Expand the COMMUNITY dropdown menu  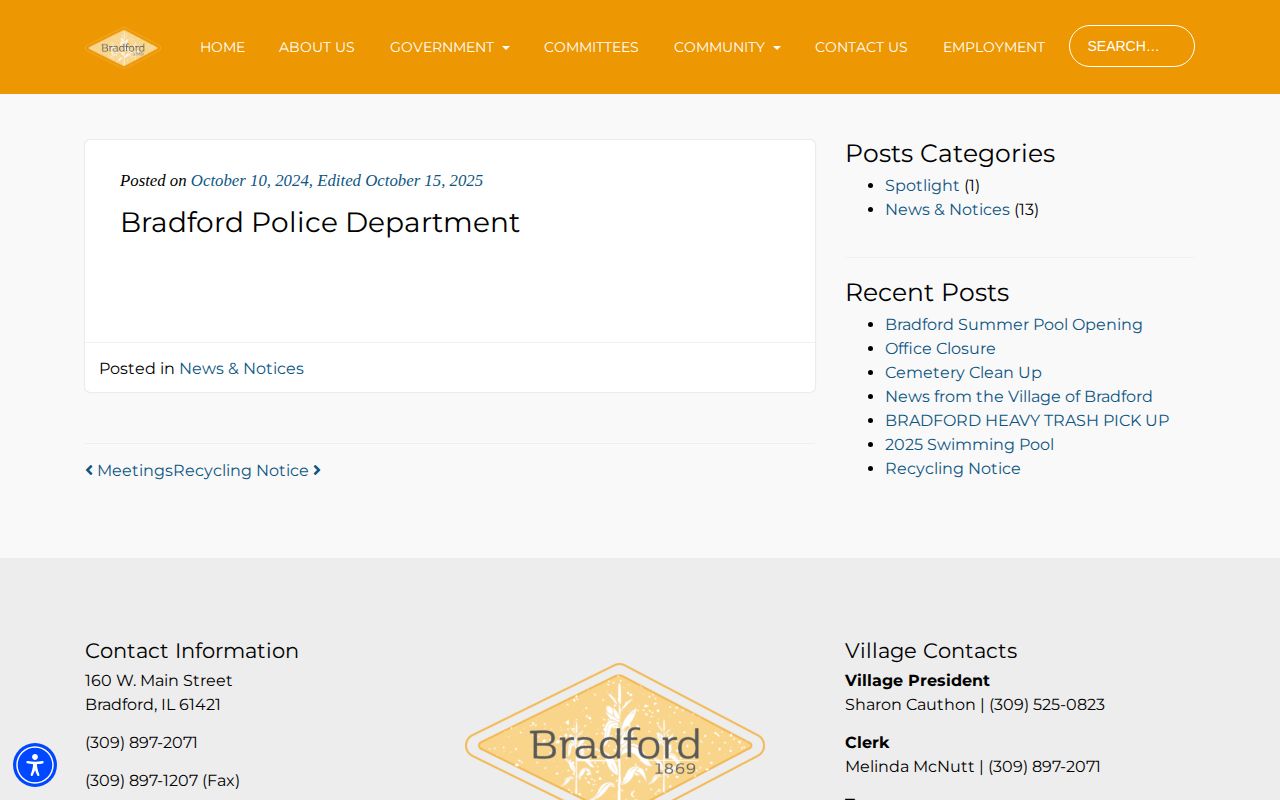click(x=727, y=47)
